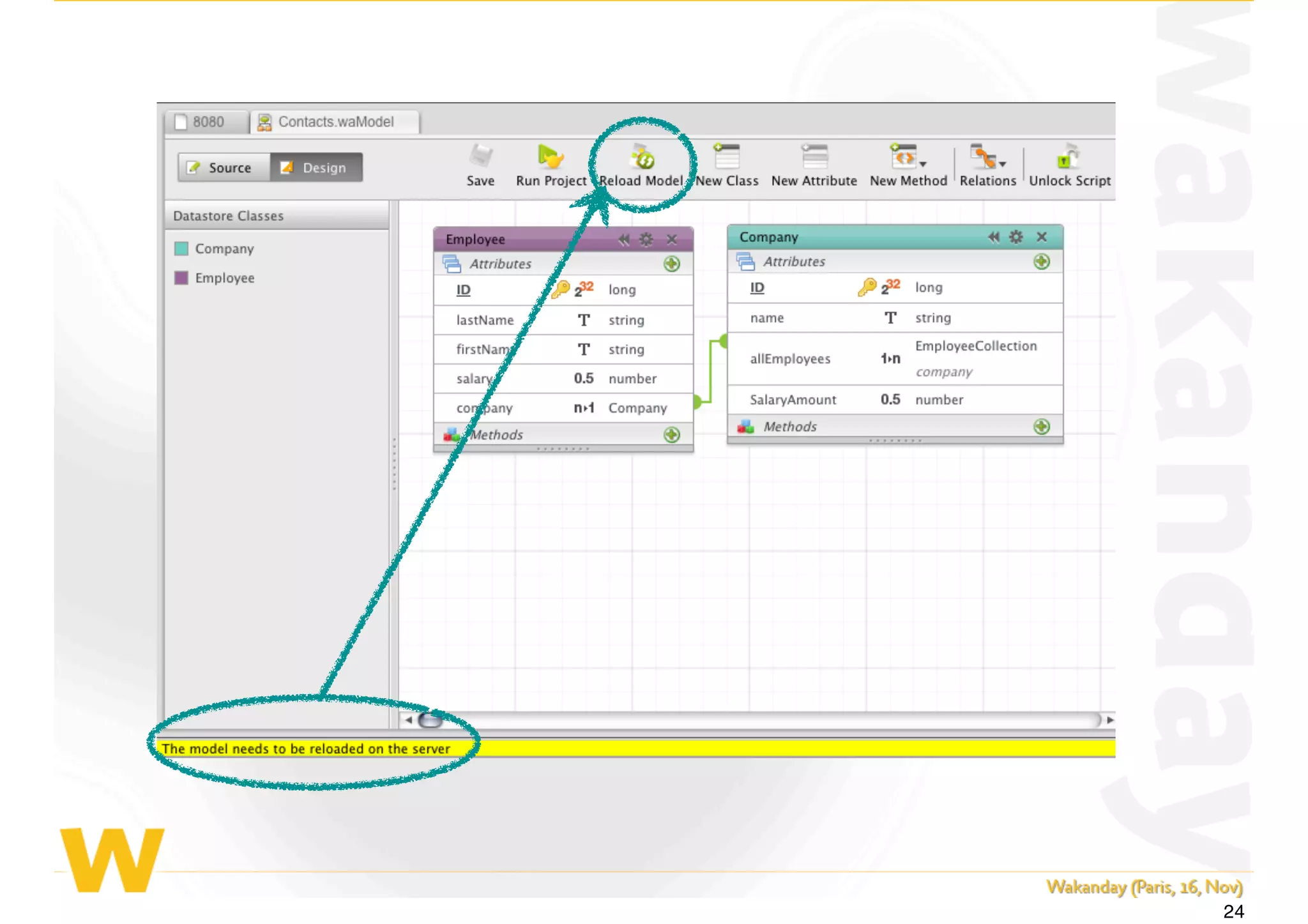Switch to the Design view
Image resolution: width=1308 pixels, height=924 pixels.
point(316,167)
